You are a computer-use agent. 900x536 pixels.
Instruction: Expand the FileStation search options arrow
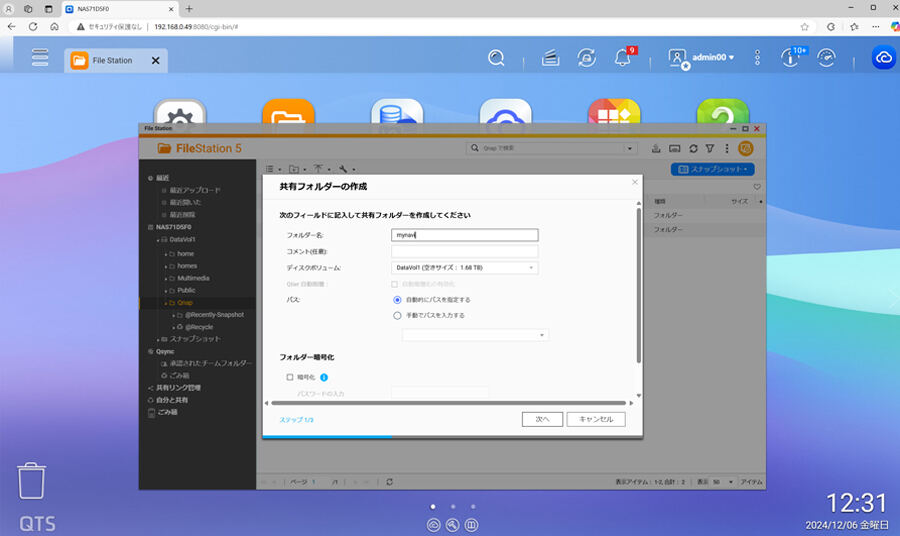(x=630, y=148)
